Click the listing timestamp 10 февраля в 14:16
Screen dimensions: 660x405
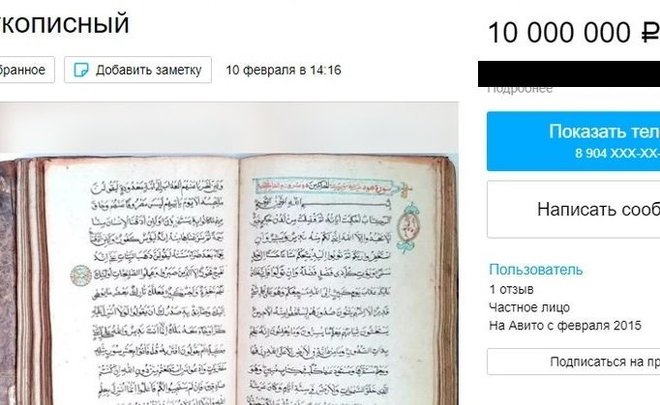tap(283, 70)
